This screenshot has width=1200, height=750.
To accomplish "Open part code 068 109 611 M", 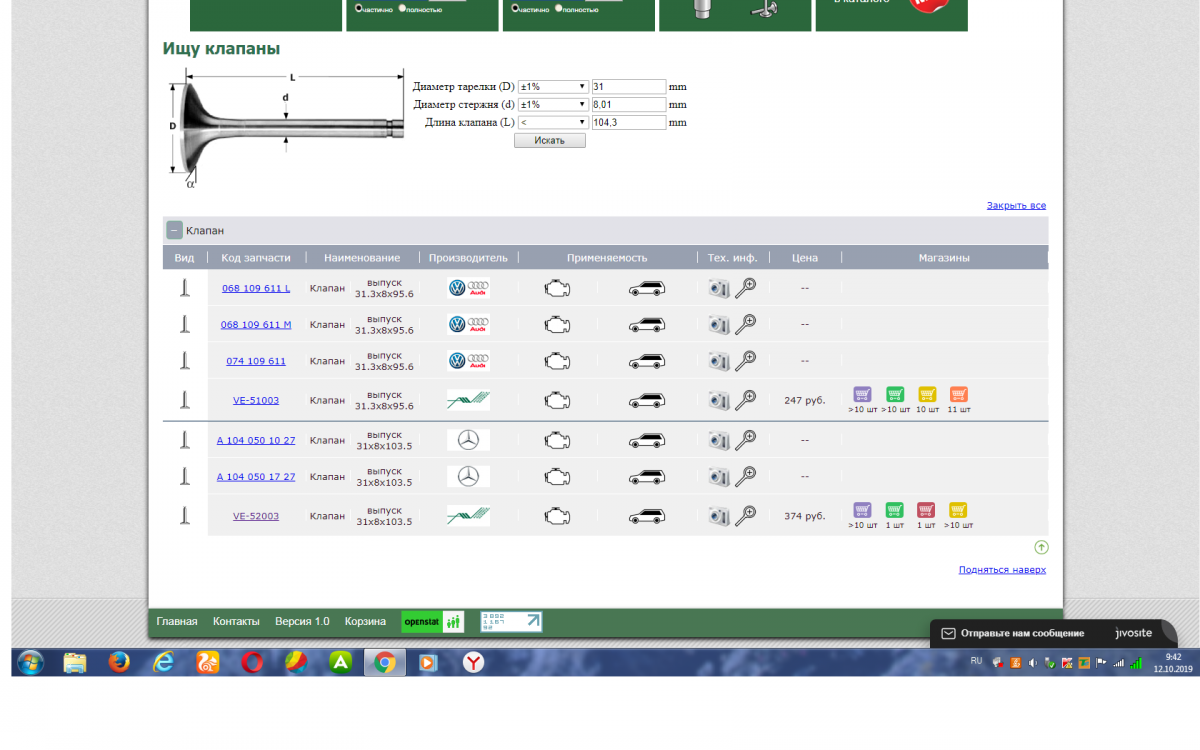I will pyautogui.click(x=256, y=324).
